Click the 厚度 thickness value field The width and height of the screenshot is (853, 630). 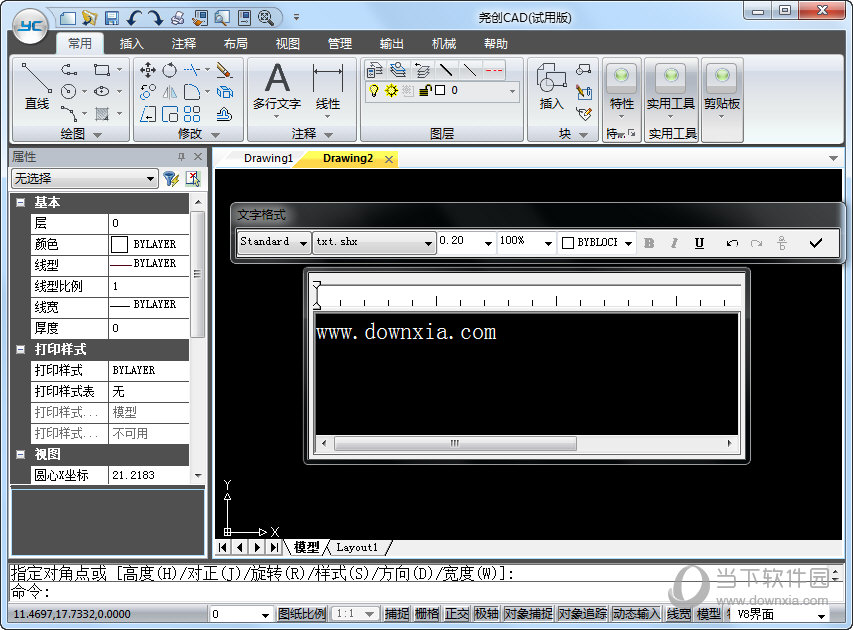click(x=149, y=328)
